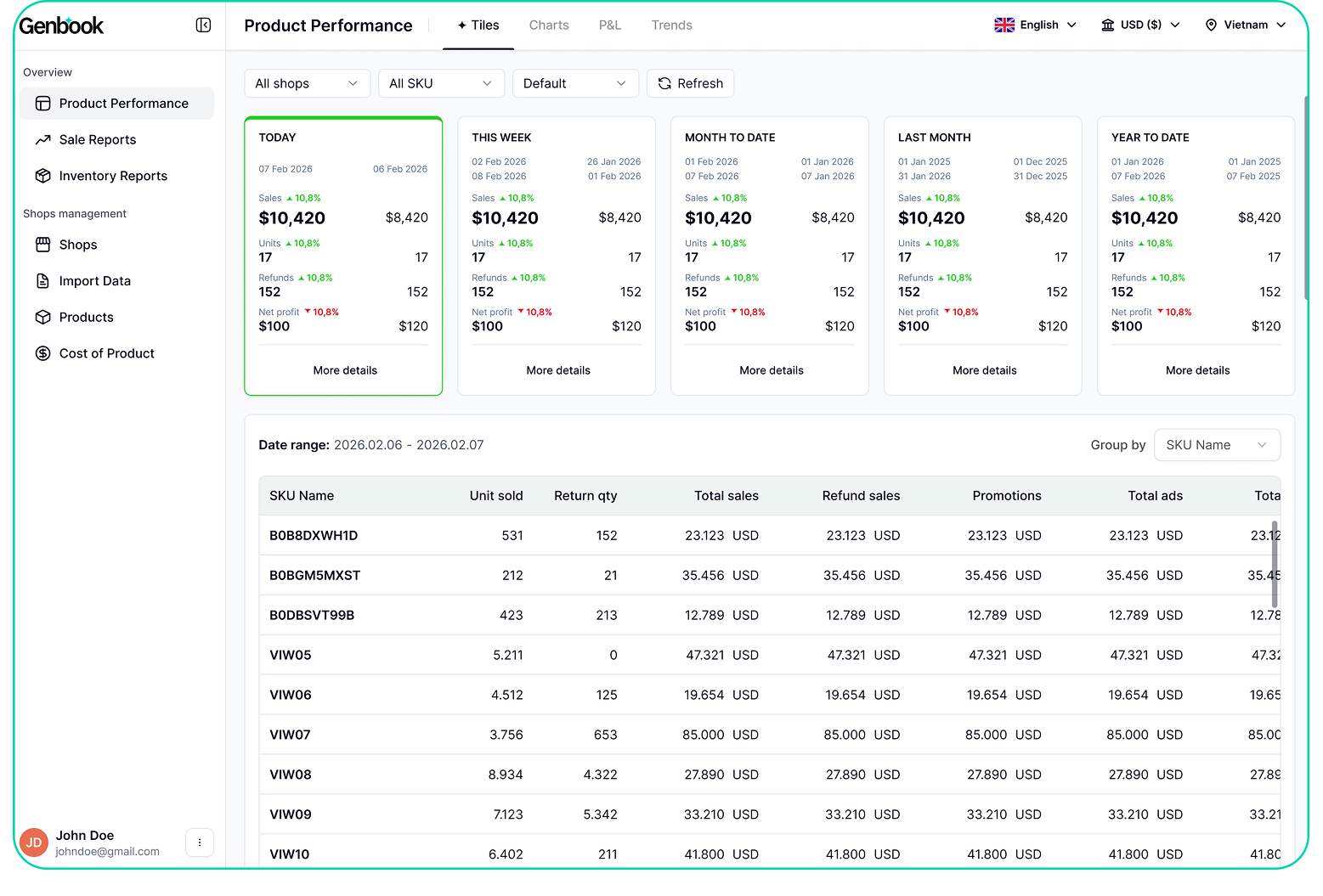Sort by Return qty column header

pyautogui.click(x=585, y=496)
